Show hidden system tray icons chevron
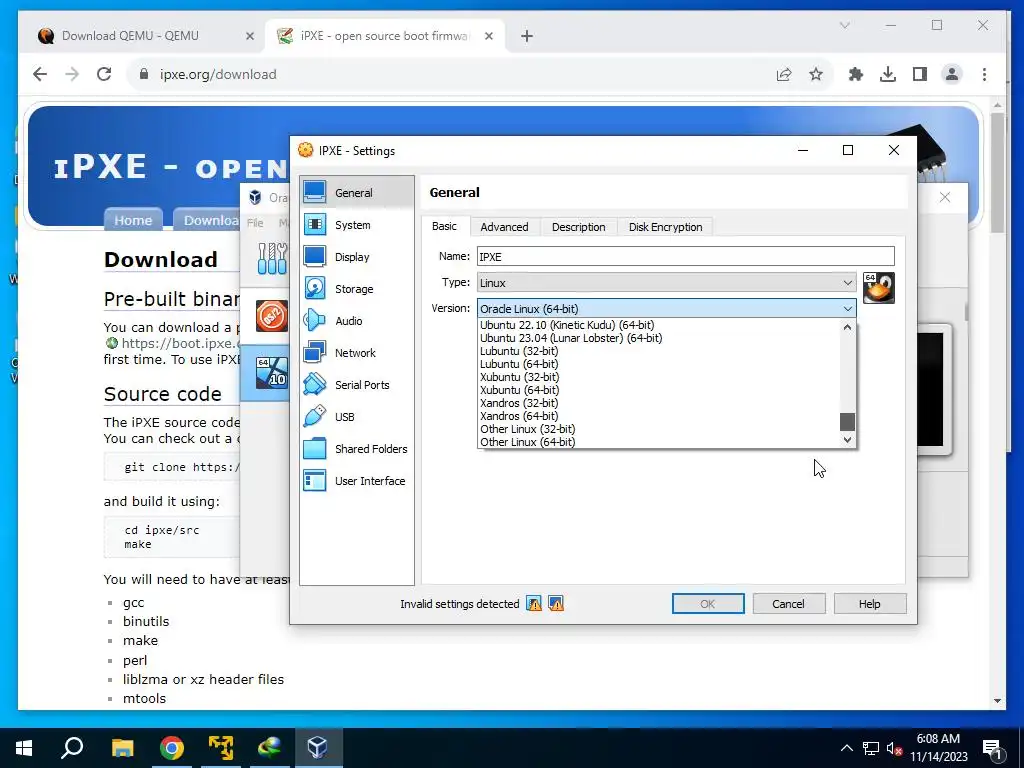 tap(846, 748)
